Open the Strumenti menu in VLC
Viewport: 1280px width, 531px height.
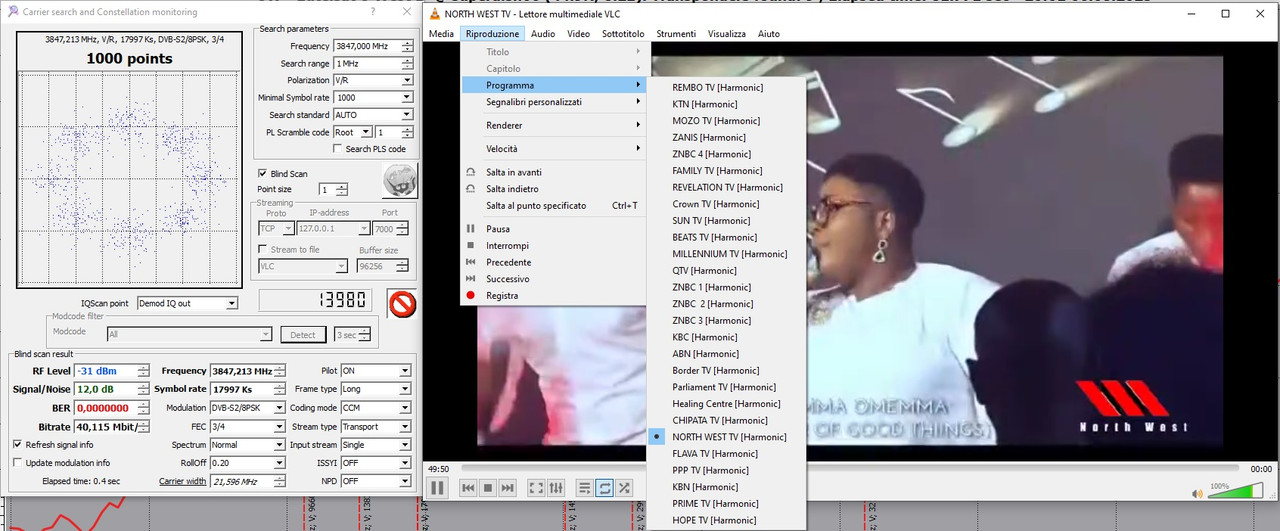[x=676, y=33]
